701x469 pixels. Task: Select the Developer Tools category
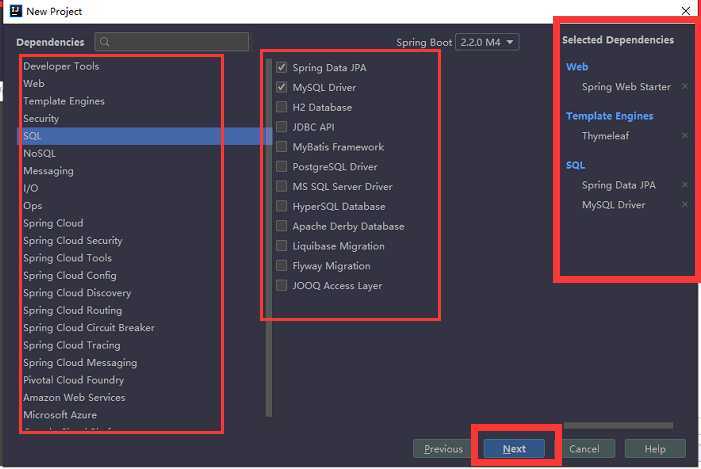61,66
